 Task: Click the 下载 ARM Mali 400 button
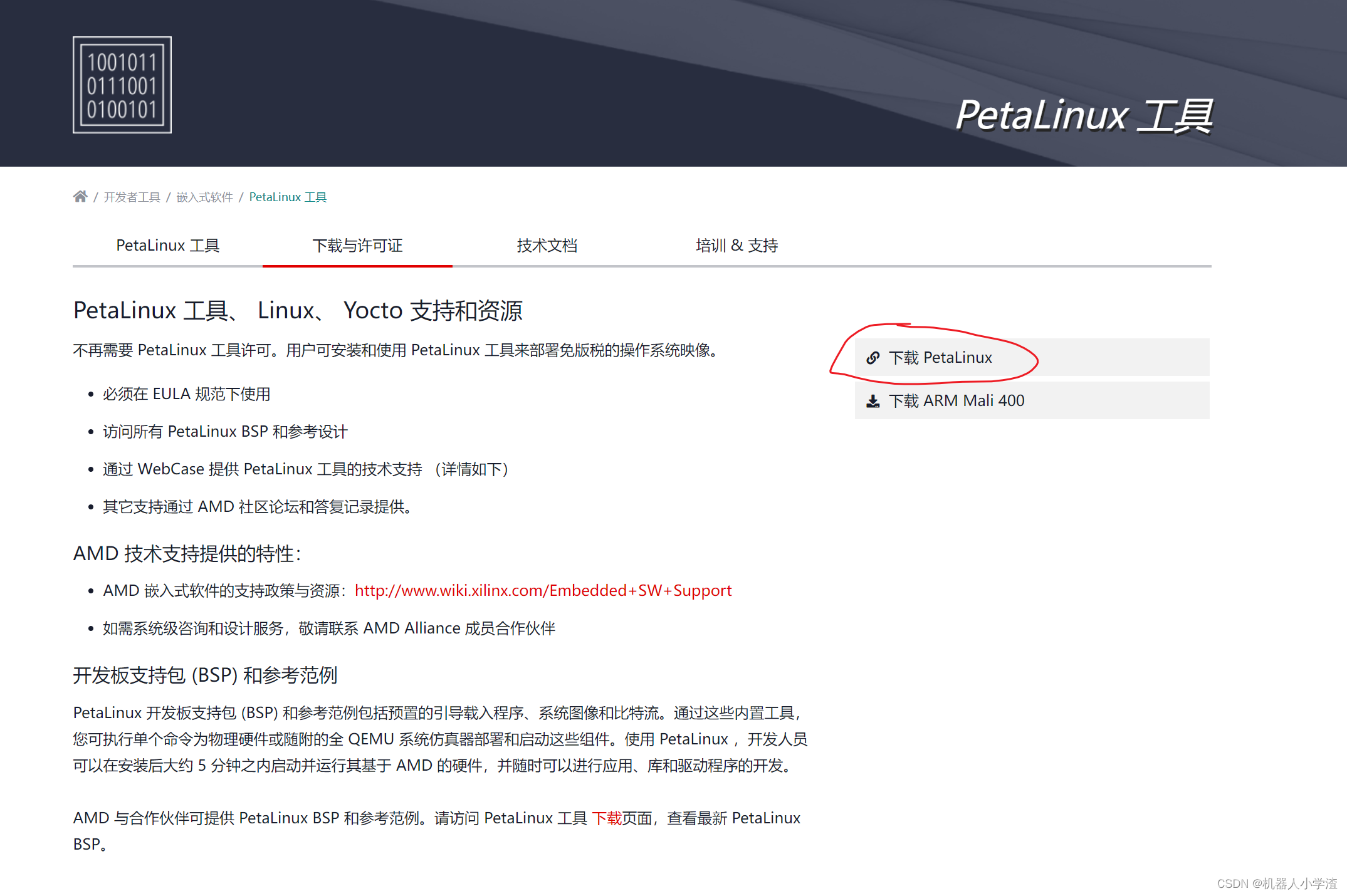957,401
